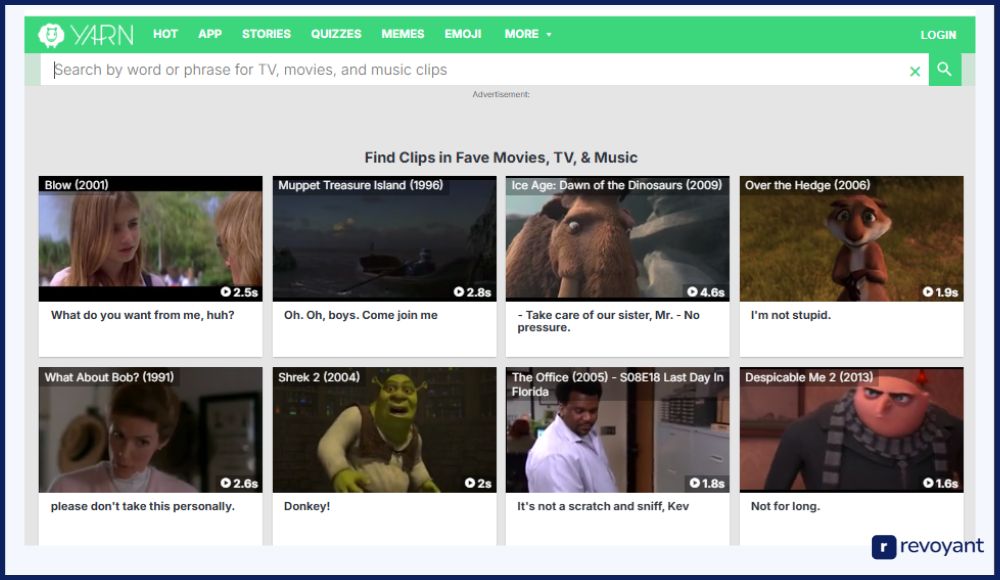Expand the MORE dropdown menu

tap(528, 34)
